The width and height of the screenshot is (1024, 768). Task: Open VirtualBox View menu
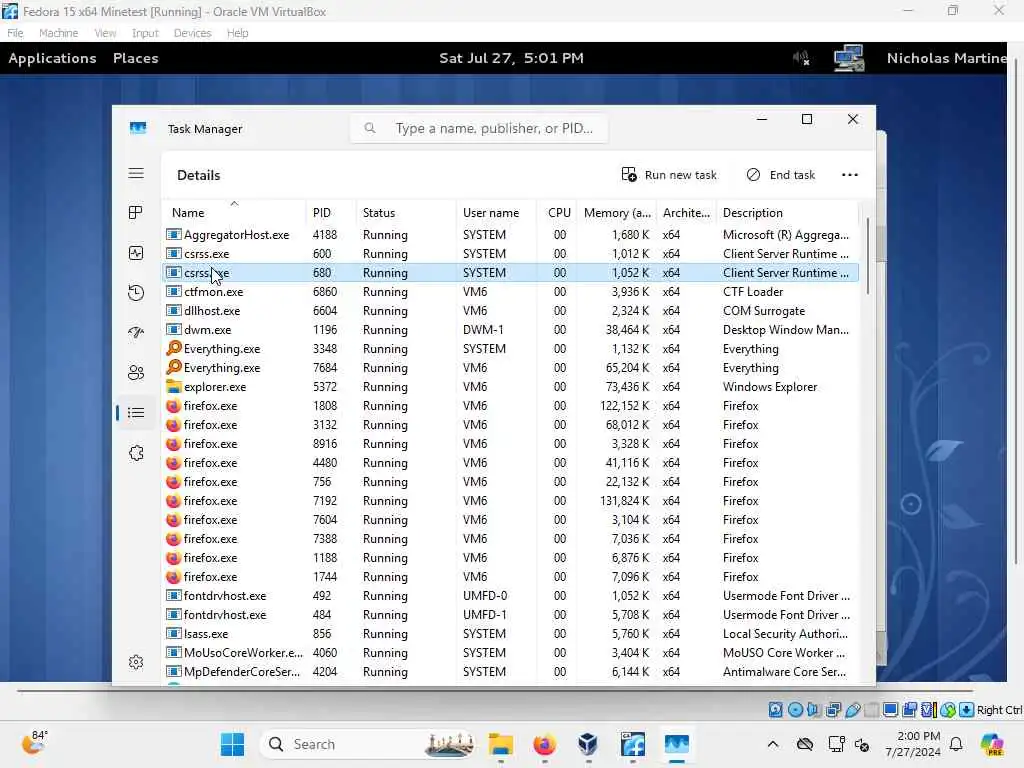(104, 33)
